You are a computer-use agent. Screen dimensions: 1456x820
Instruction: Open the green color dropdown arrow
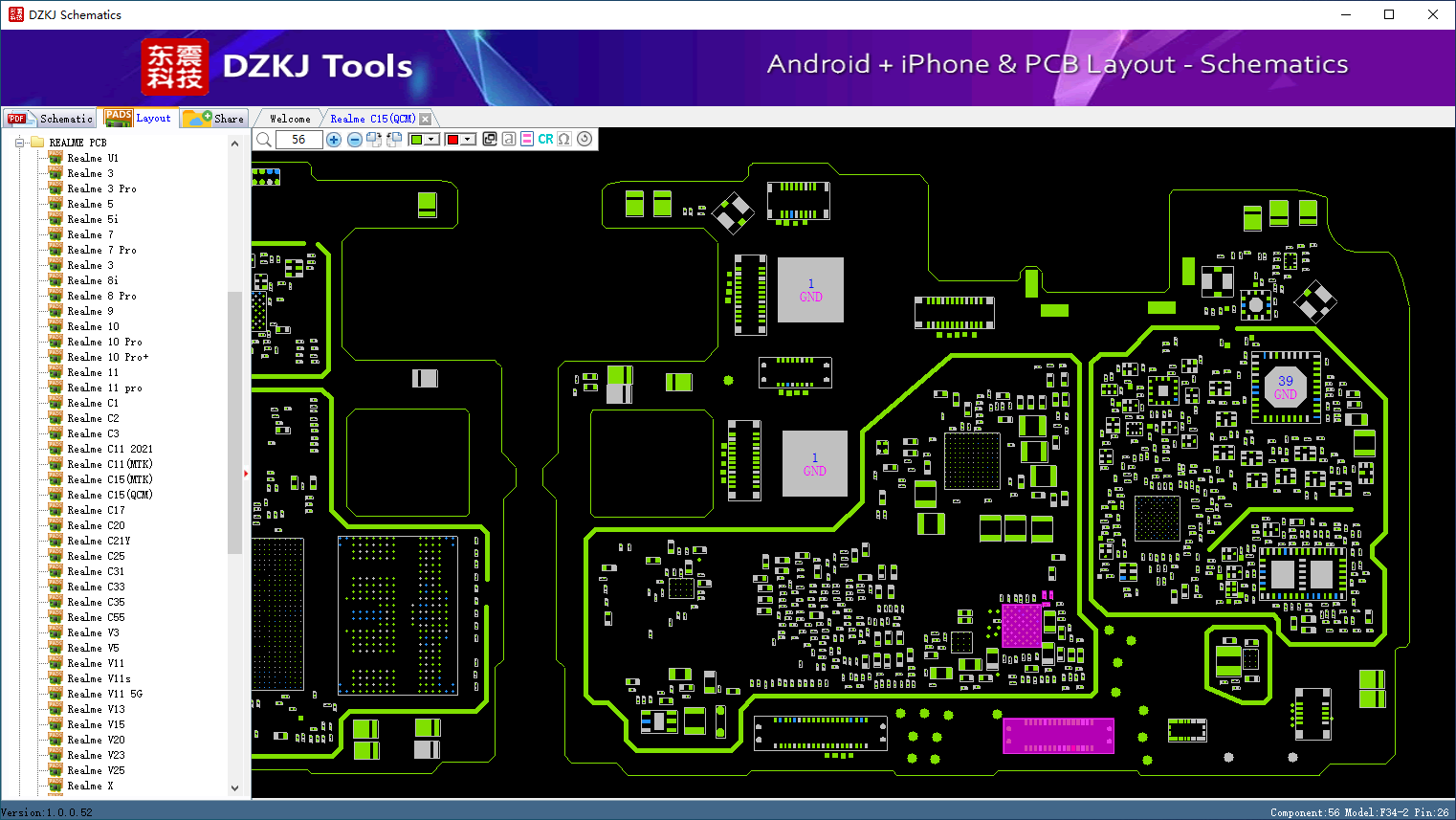click(x=432, y=140)
